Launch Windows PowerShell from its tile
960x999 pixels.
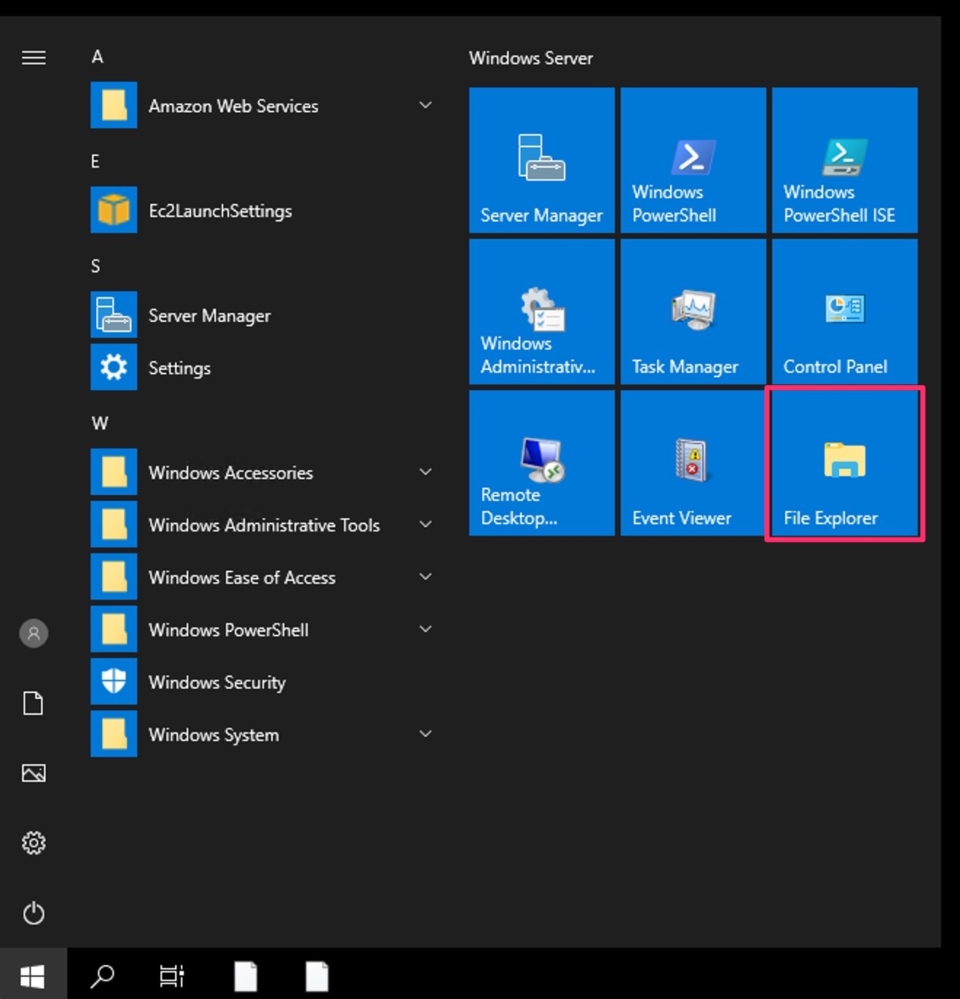pos(693,160)
